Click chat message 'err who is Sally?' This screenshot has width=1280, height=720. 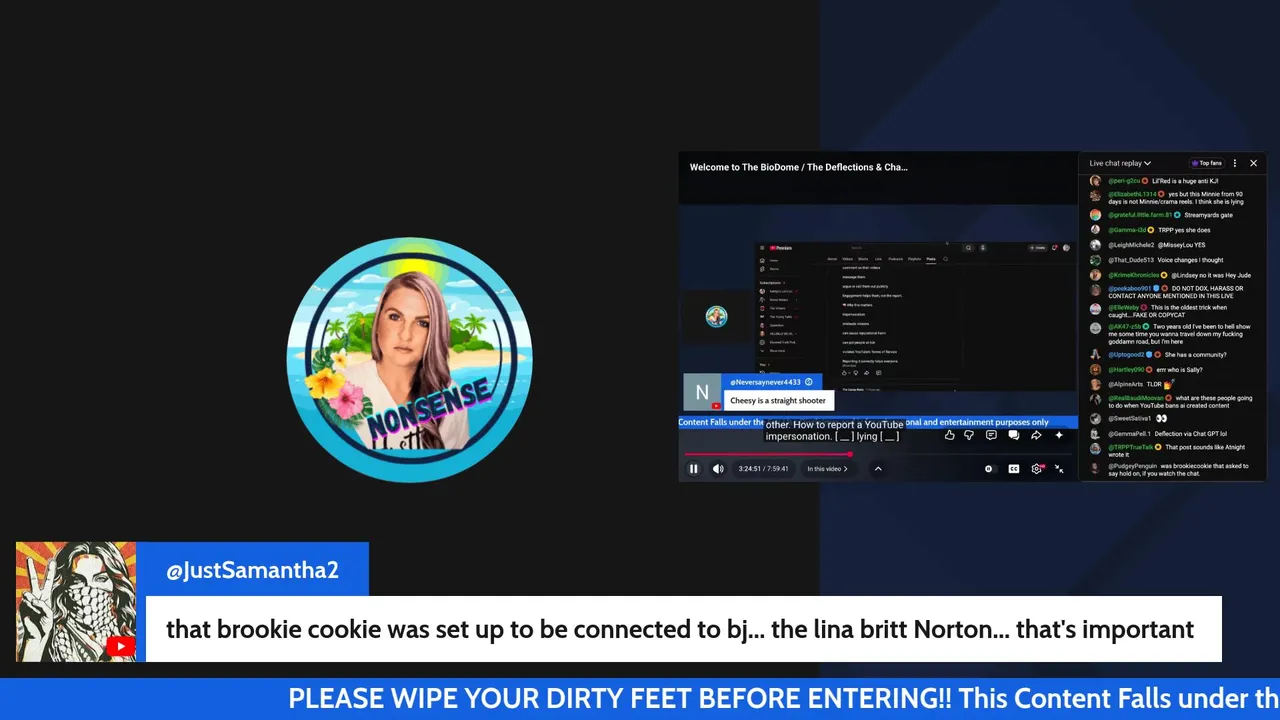point(1180,369)
